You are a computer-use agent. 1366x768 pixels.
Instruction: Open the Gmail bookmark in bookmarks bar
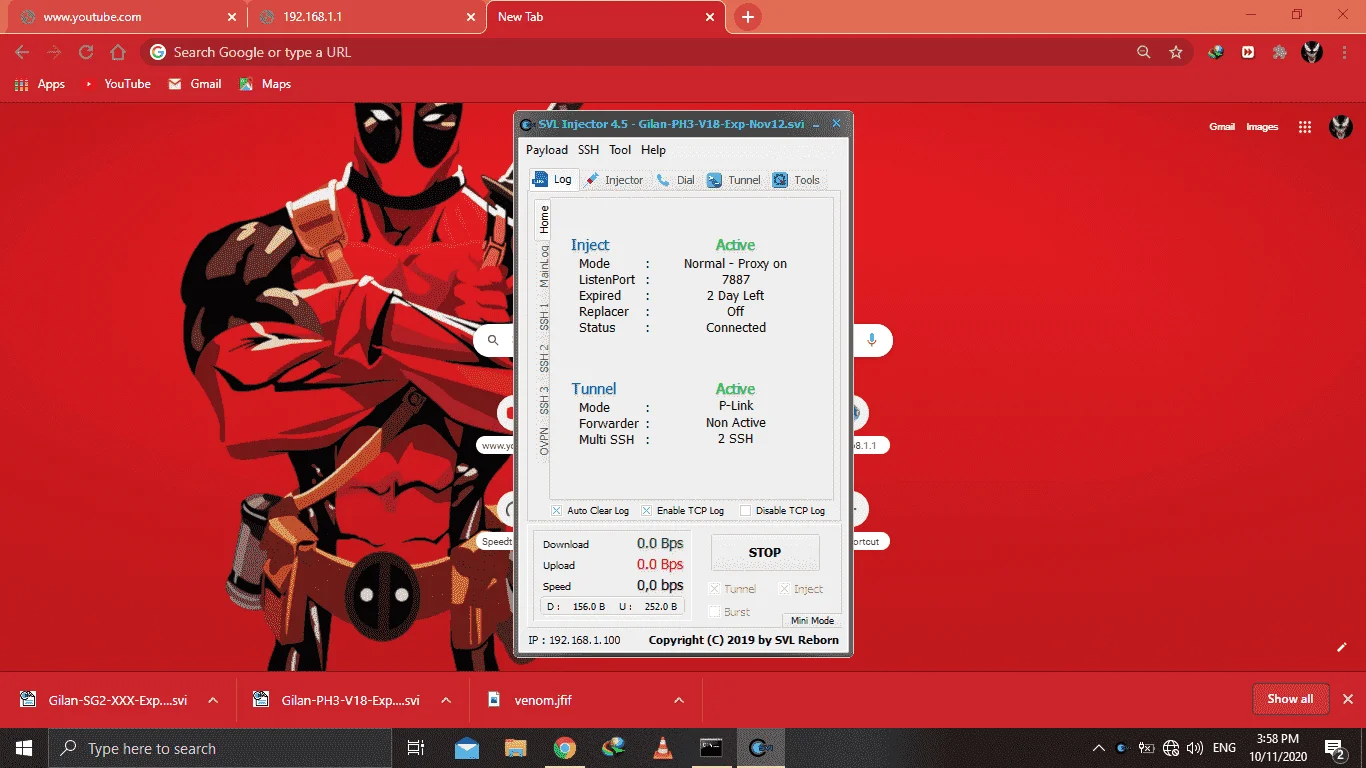pos(195,84)
